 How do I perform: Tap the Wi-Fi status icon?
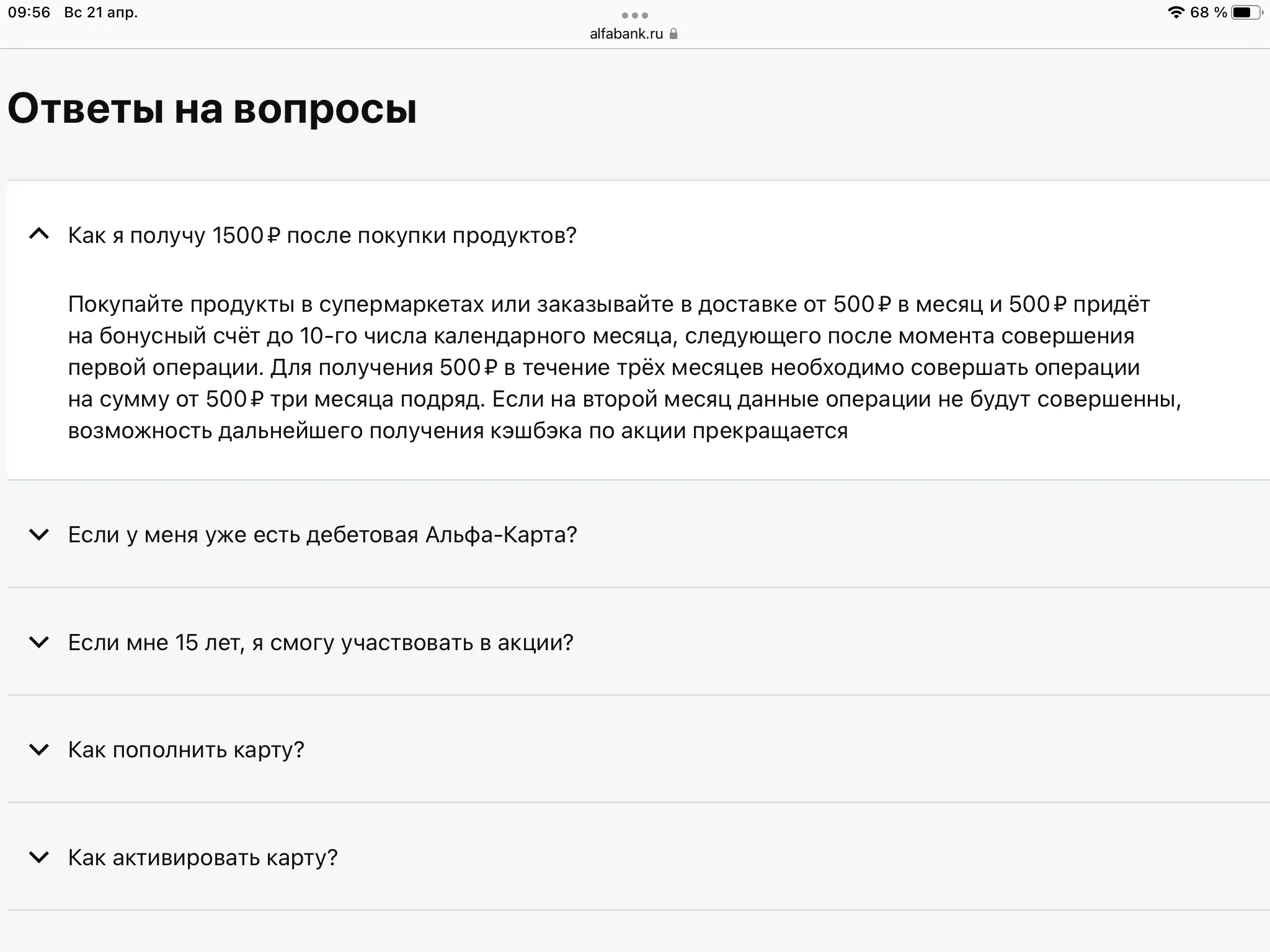tap(1176, 12)
